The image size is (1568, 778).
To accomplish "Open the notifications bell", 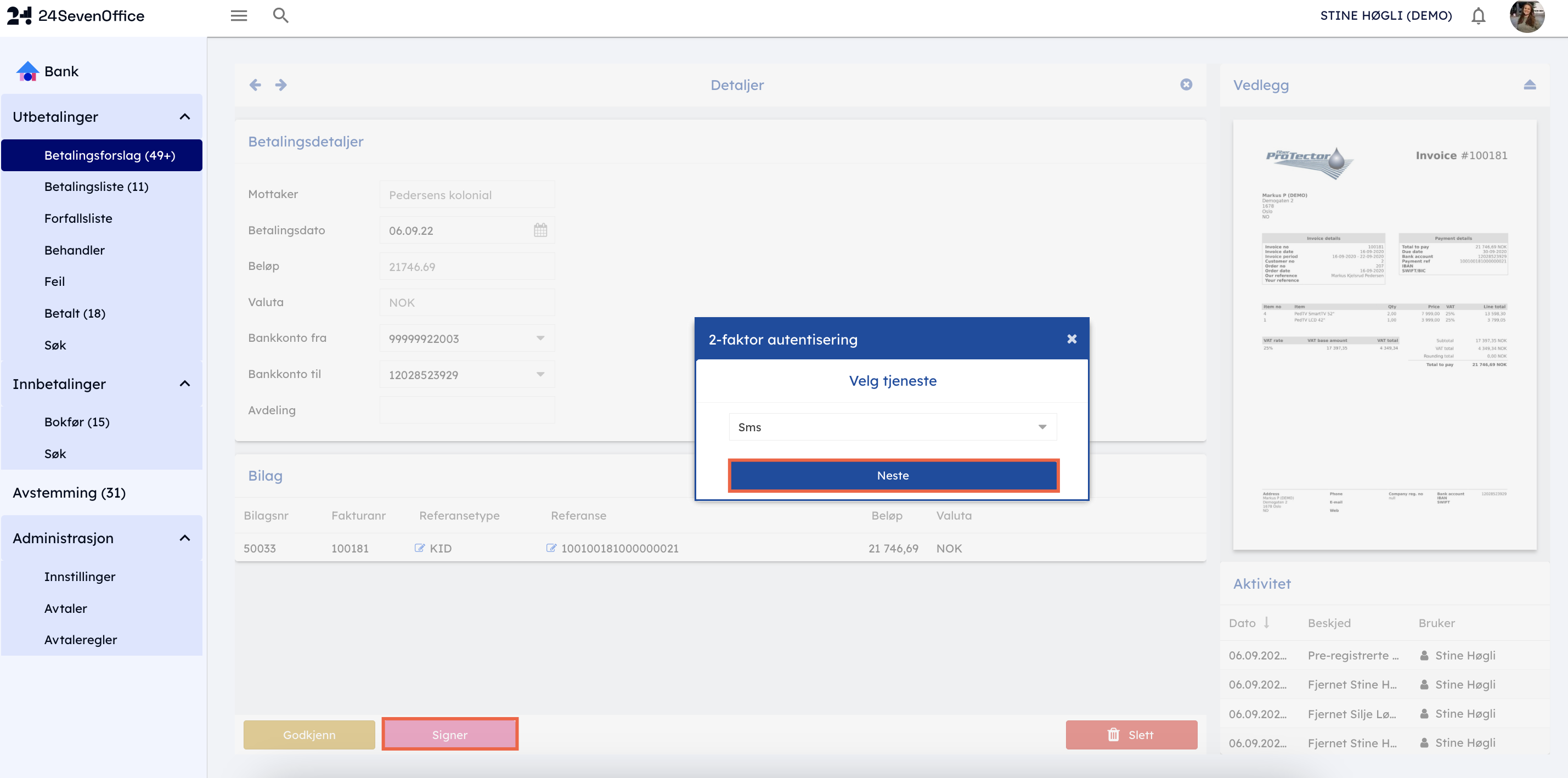I will (1478, 16).
